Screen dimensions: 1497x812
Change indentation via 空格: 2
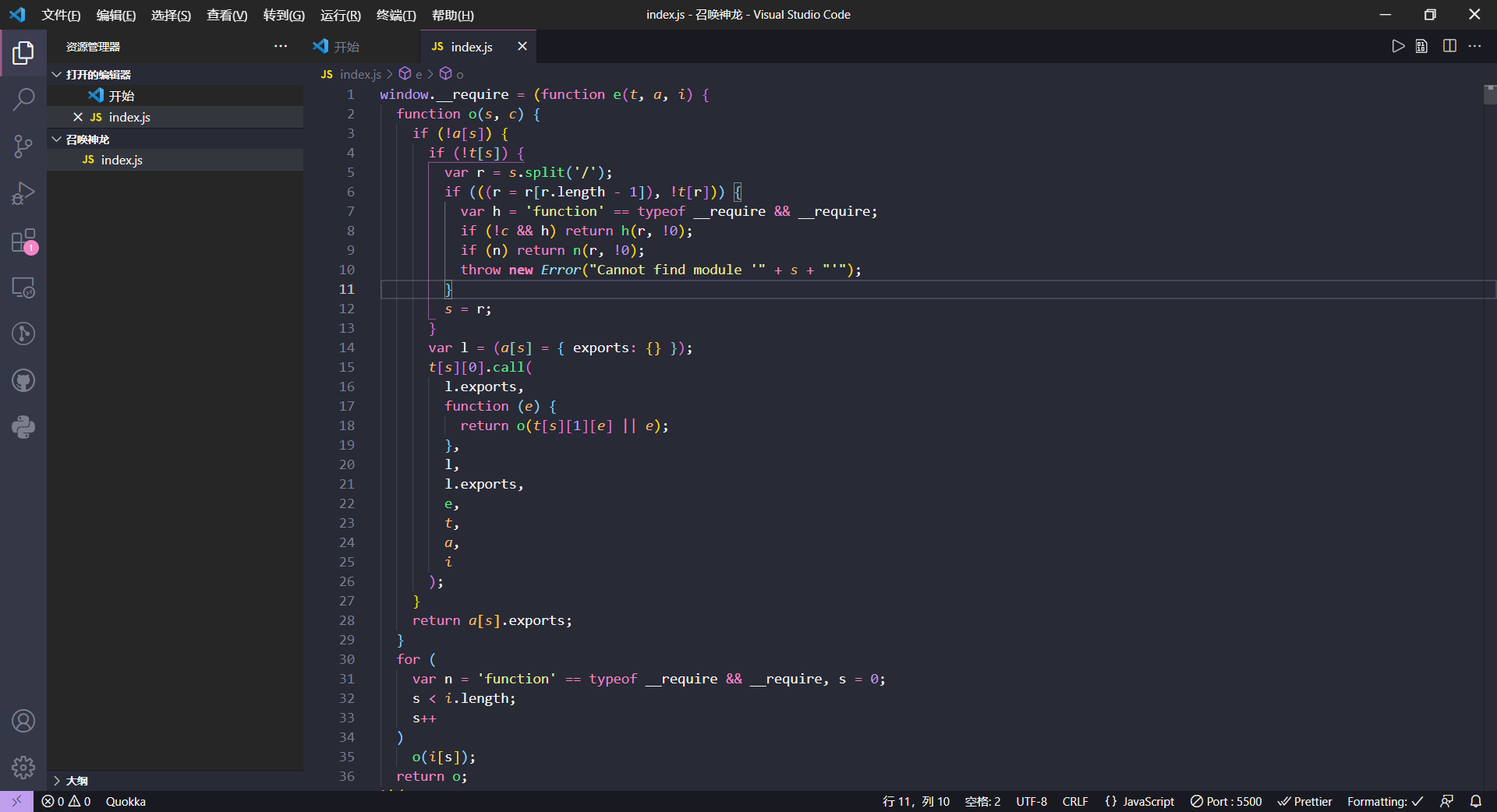coord(982,801)
